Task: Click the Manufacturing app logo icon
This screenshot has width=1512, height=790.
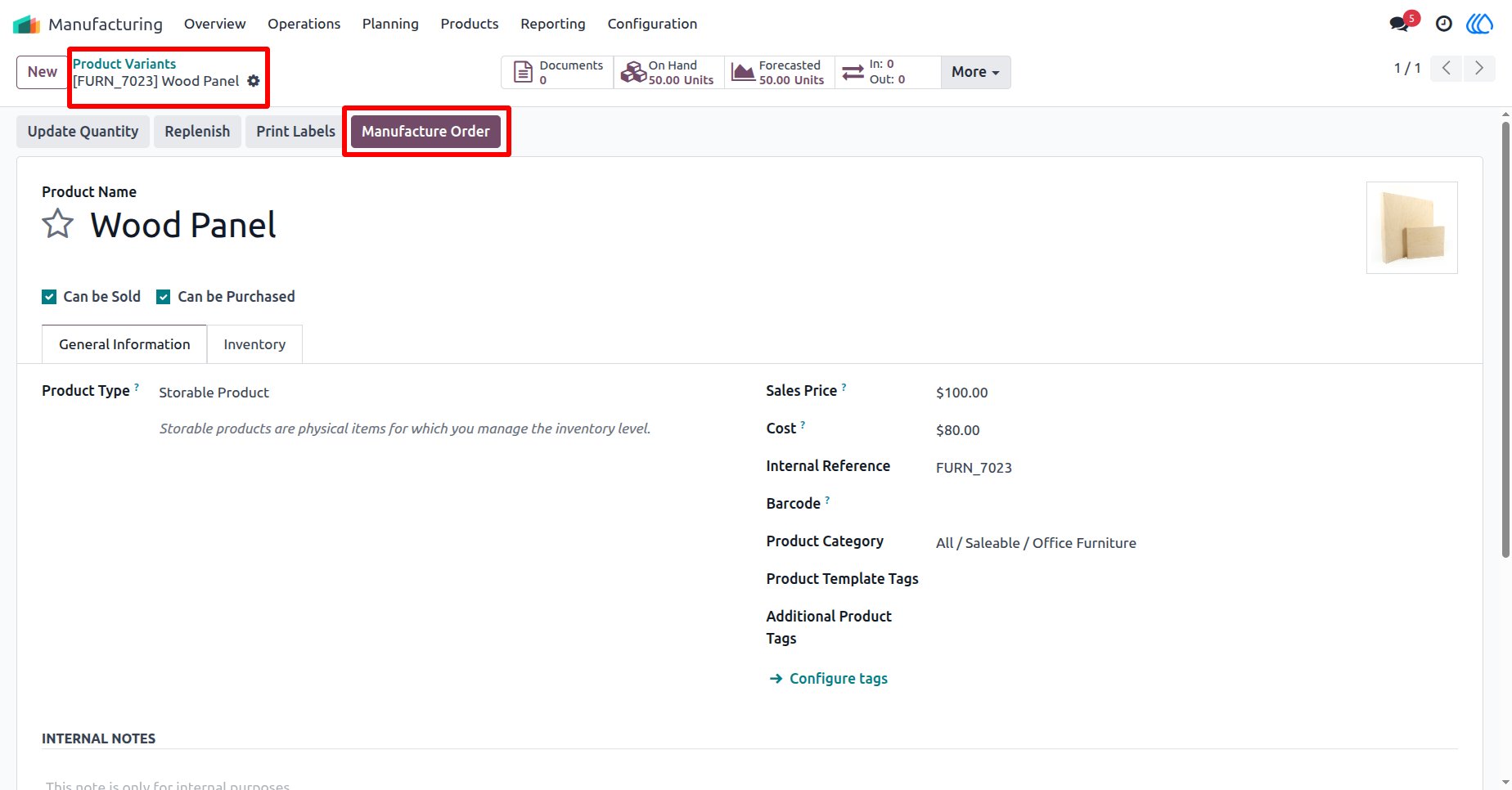Action: (x=27, y=24)
